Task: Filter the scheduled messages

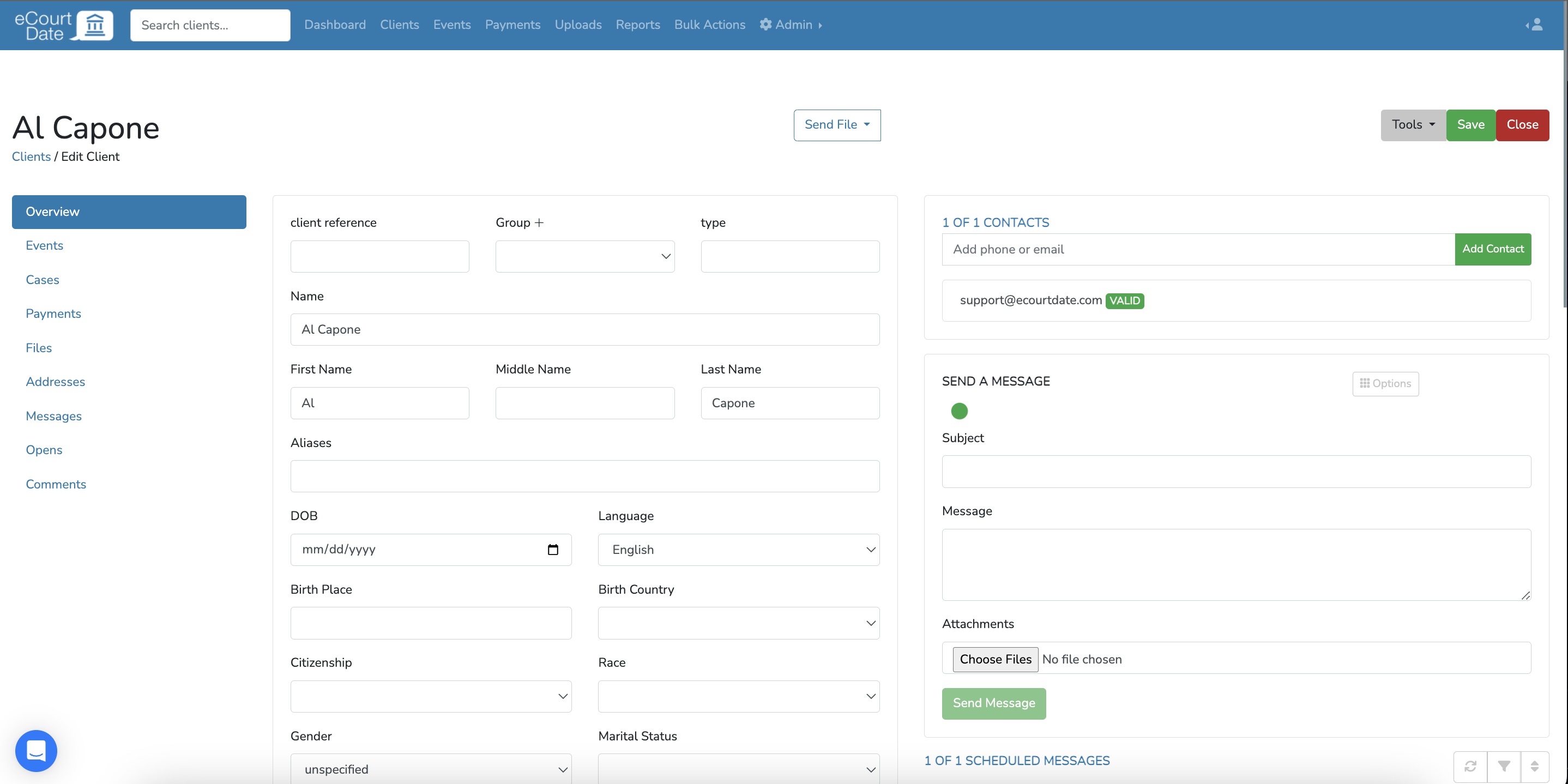Action: [x=1504, y=766]
